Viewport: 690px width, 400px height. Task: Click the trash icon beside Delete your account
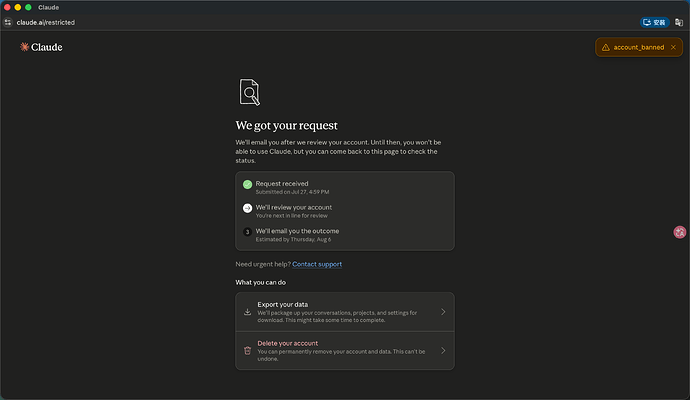(x=247, y=351)
